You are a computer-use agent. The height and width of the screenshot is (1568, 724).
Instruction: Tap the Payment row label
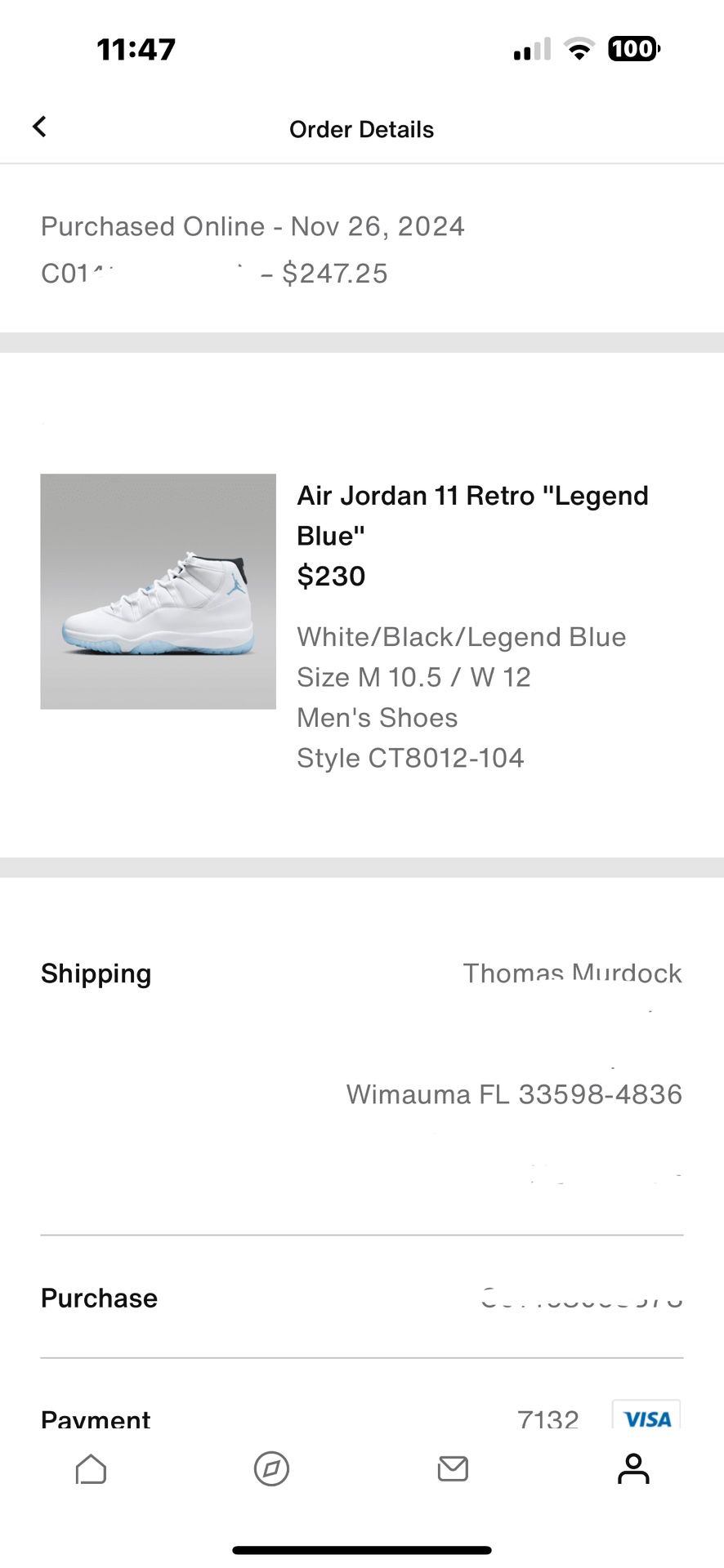click(96, 1419)
